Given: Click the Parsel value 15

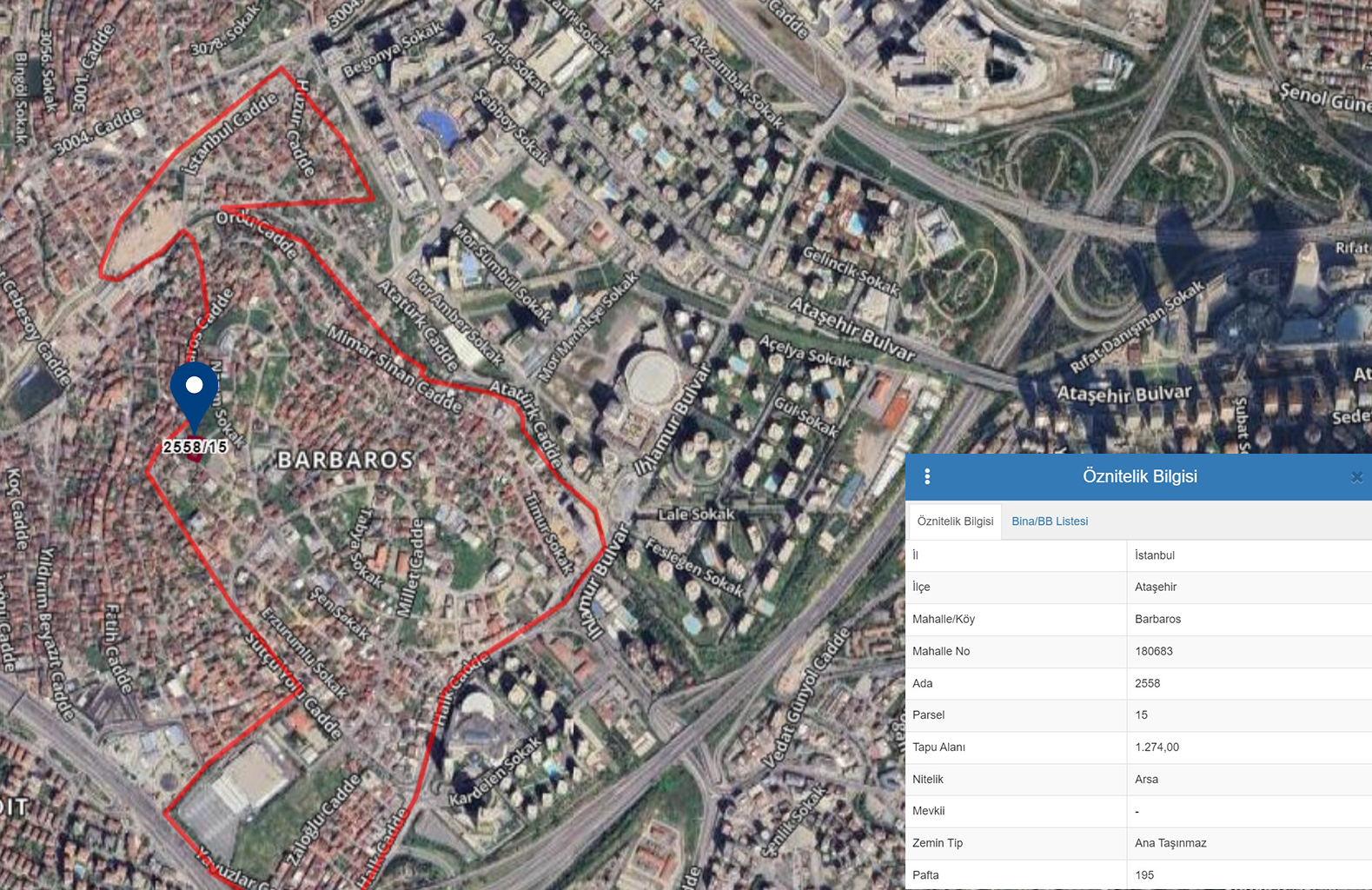Looking at the screenshot, I should pos(1141,715).
